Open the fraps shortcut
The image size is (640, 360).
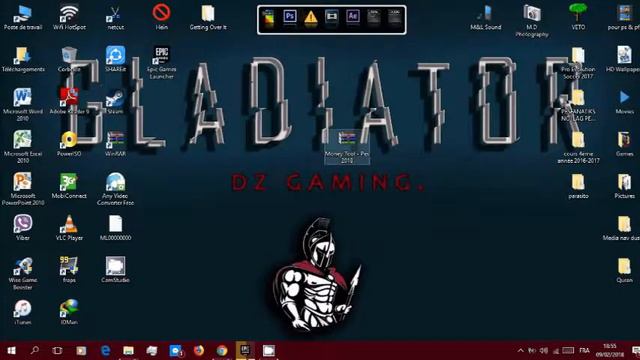[69, 270]
